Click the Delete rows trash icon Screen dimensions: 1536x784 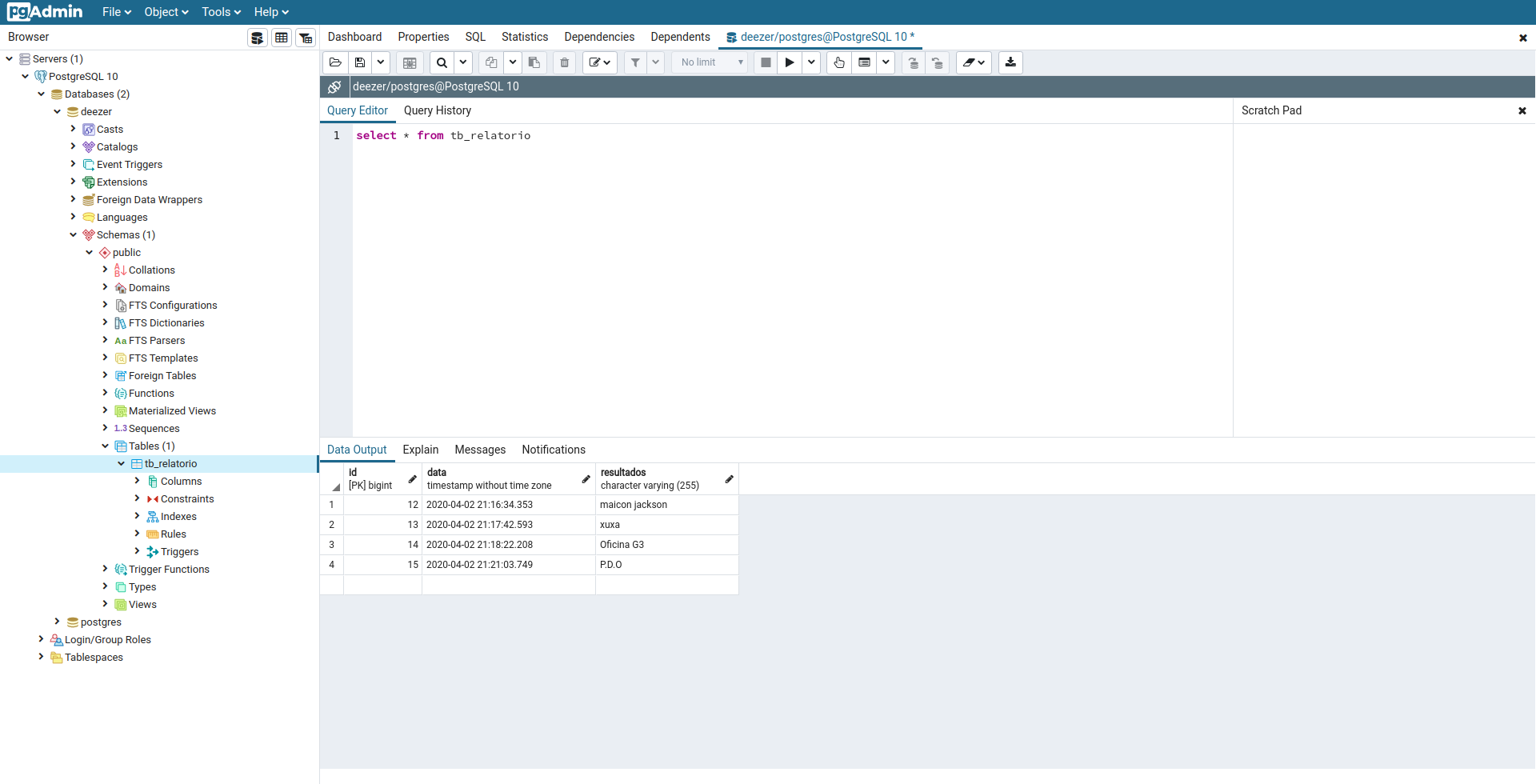click(x=564, y=62)
